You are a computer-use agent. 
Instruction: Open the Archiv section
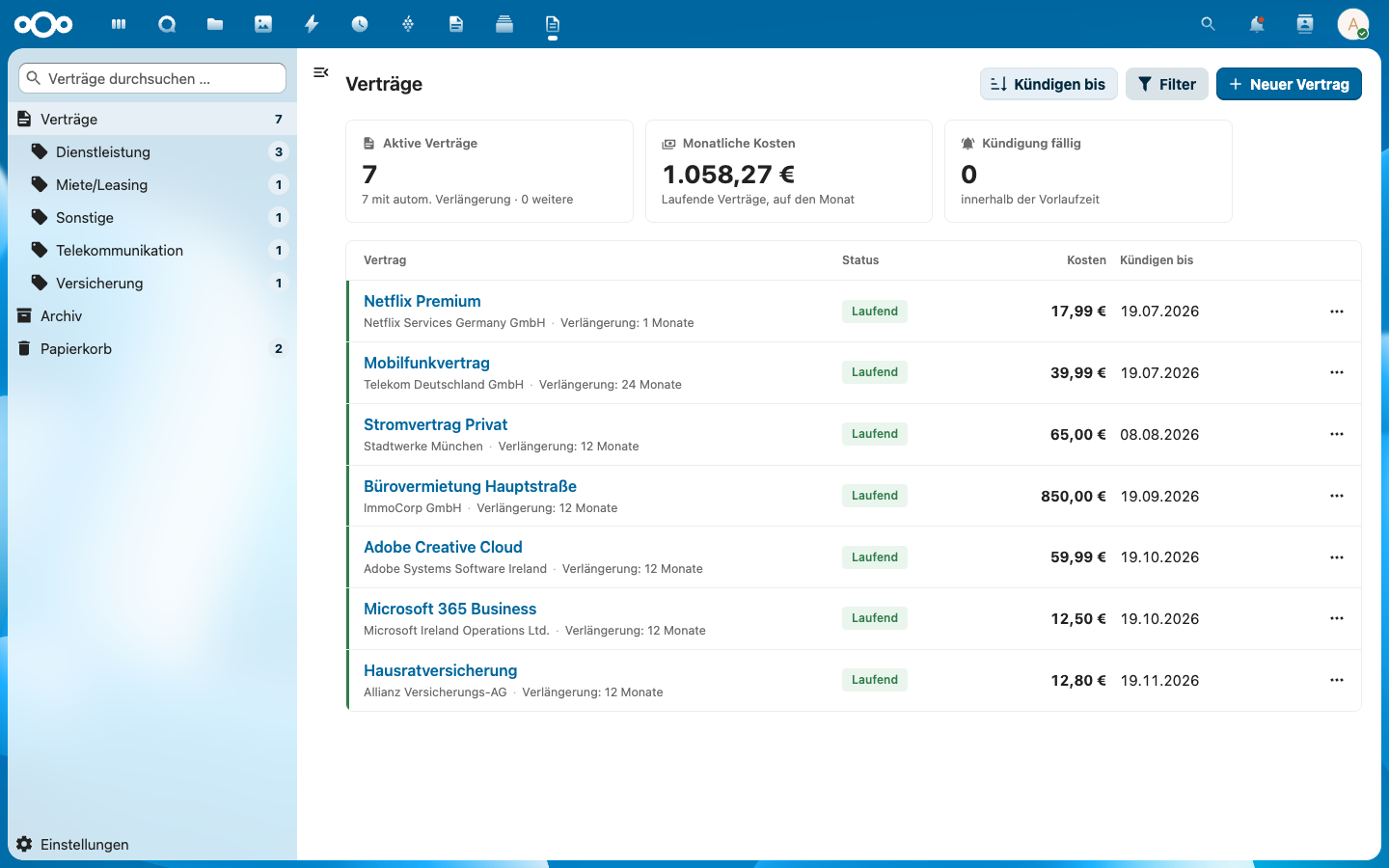(152, 315)
